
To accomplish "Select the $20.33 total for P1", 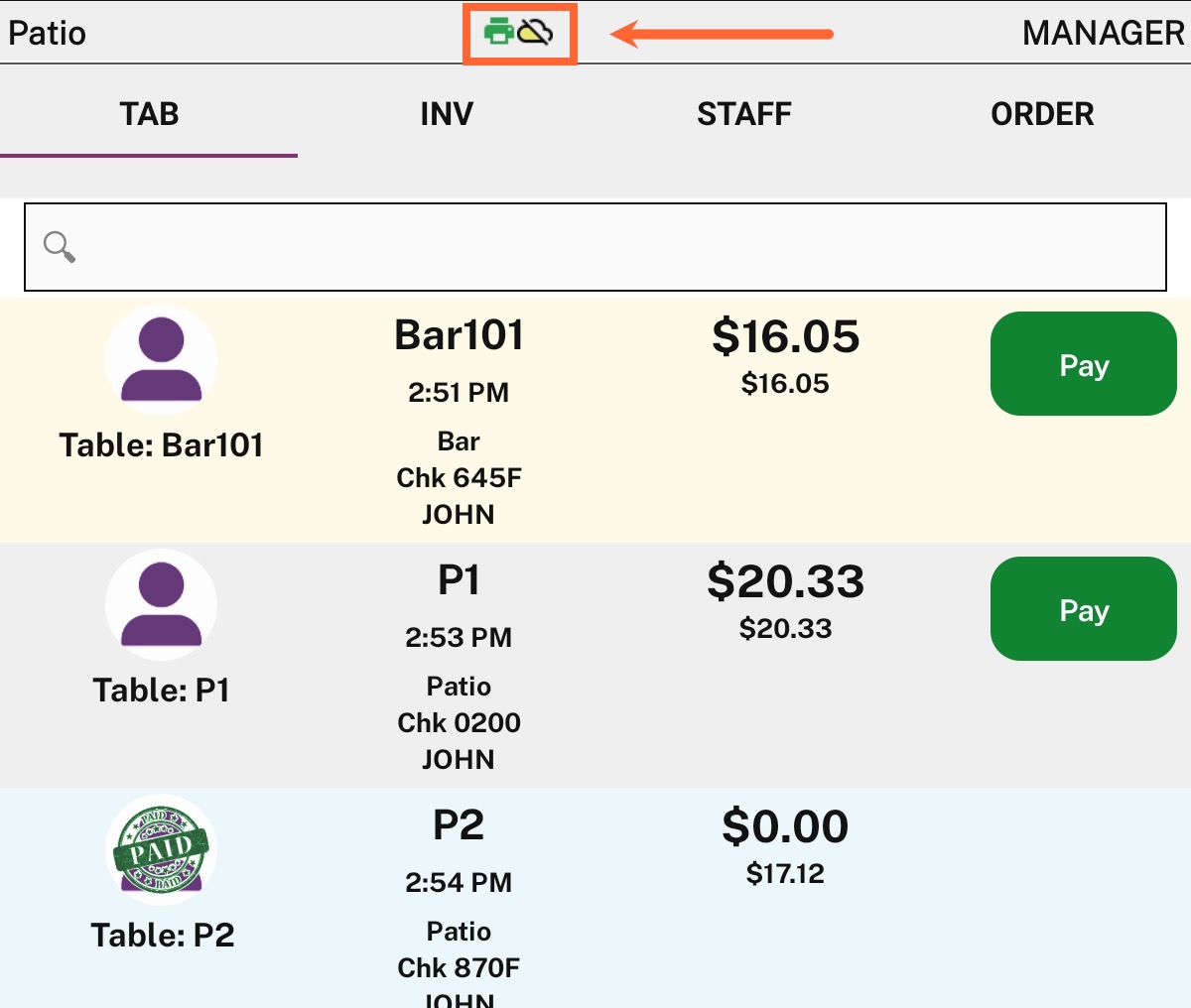I will point(785,581).
